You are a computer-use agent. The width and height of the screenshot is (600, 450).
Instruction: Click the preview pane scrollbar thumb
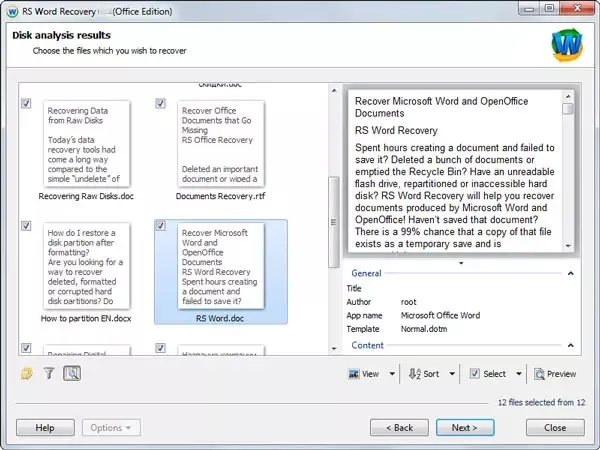568,109
